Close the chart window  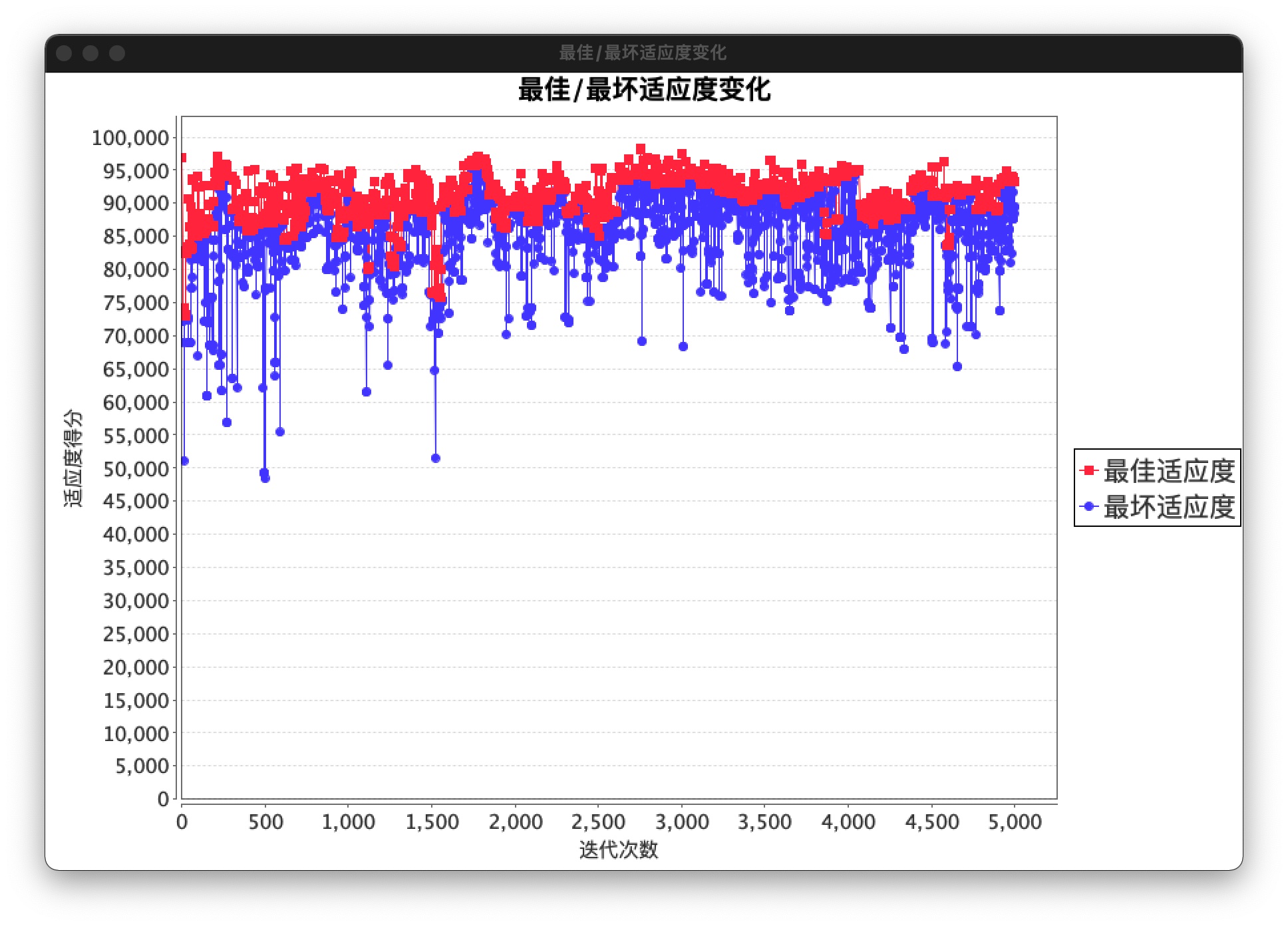[x=64, y=53]
